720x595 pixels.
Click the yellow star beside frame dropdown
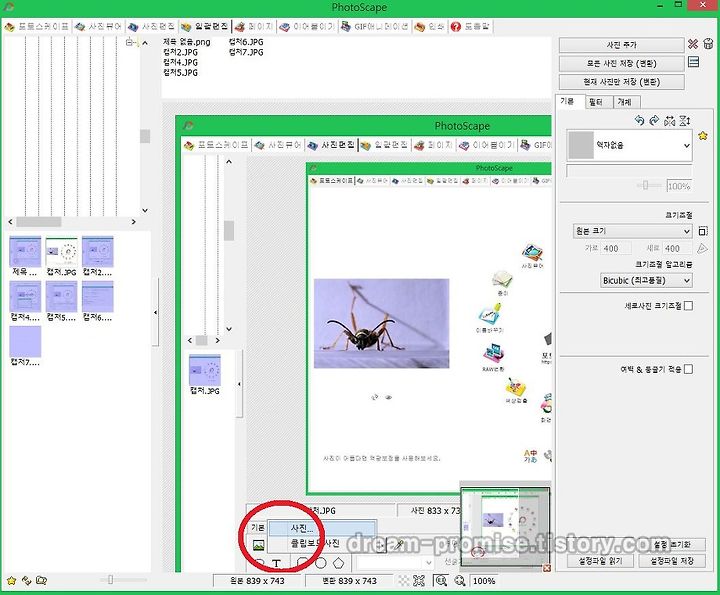703,135
